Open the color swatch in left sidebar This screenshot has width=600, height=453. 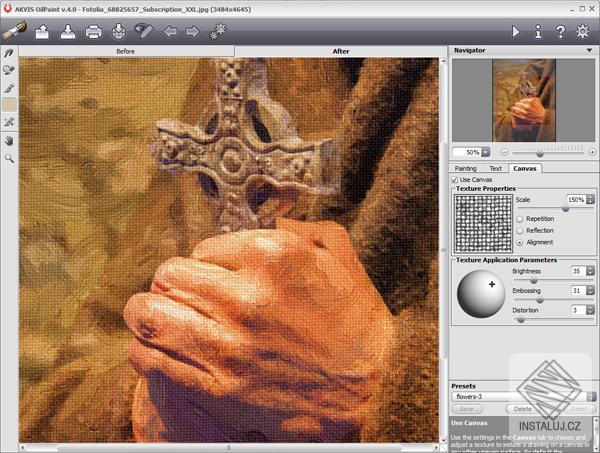coord(9,105)
